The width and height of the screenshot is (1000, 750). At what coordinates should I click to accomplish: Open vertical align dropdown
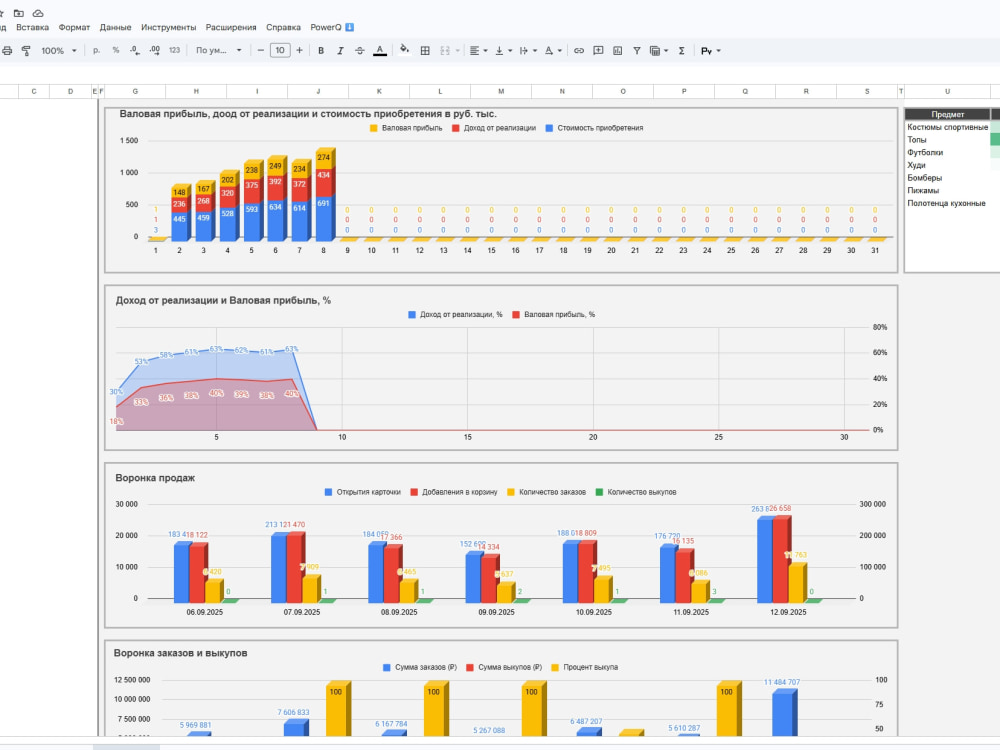tap(503, 50)
